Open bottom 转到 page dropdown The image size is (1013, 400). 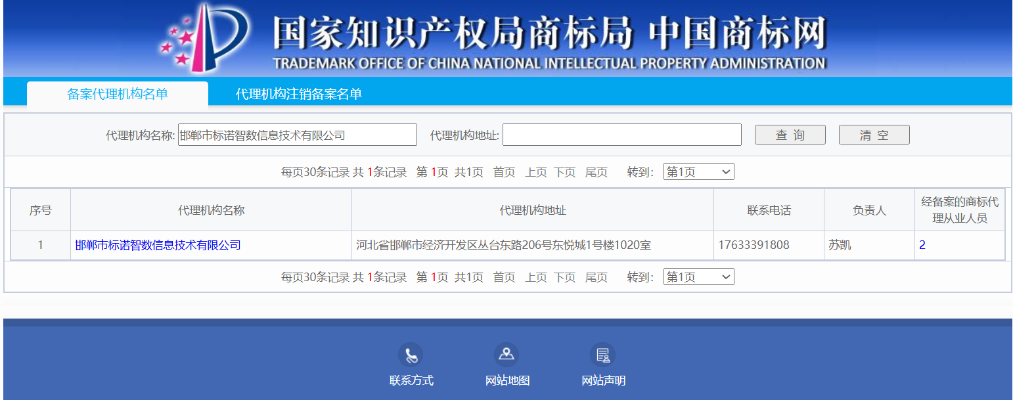click(699, 277)
